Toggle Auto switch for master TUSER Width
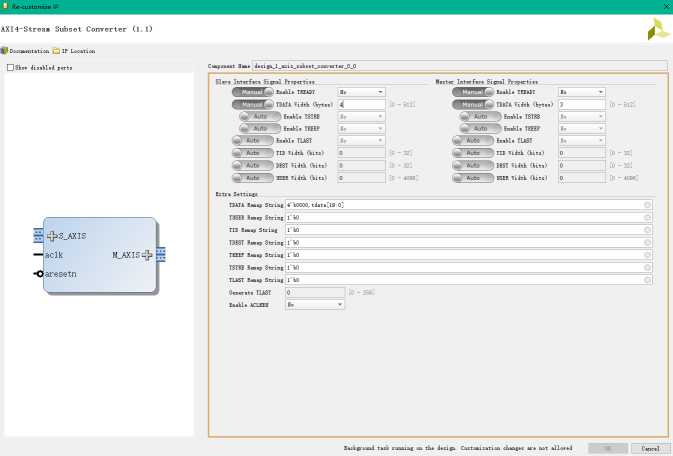Viewport: 673px width, 456px height. click(473, 178)
